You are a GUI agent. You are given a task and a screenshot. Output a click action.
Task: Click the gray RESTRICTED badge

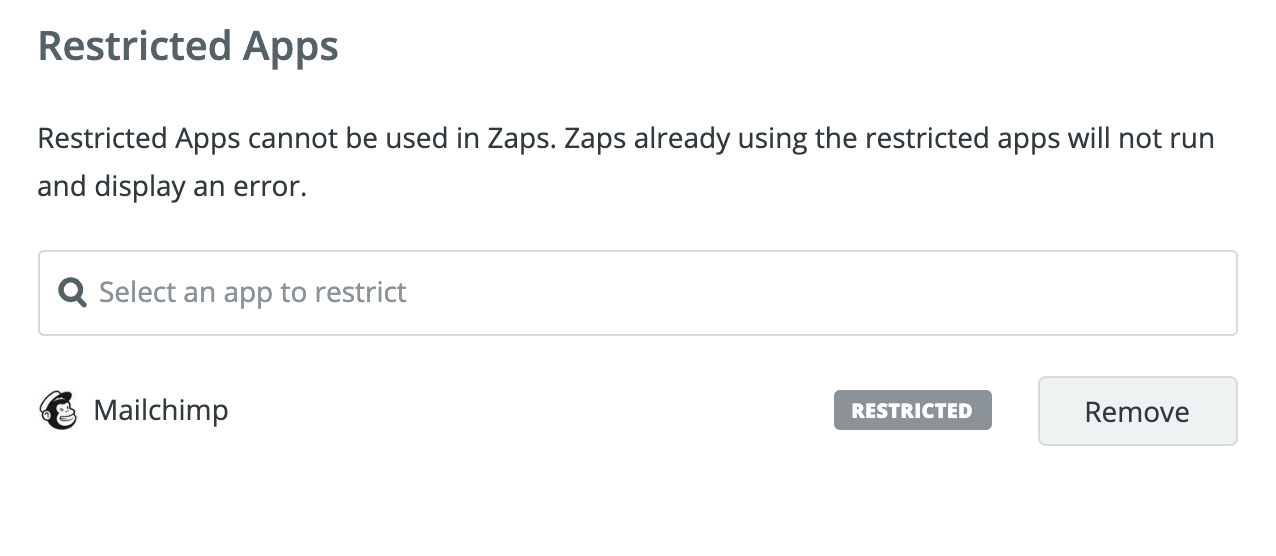pos(912,410)
